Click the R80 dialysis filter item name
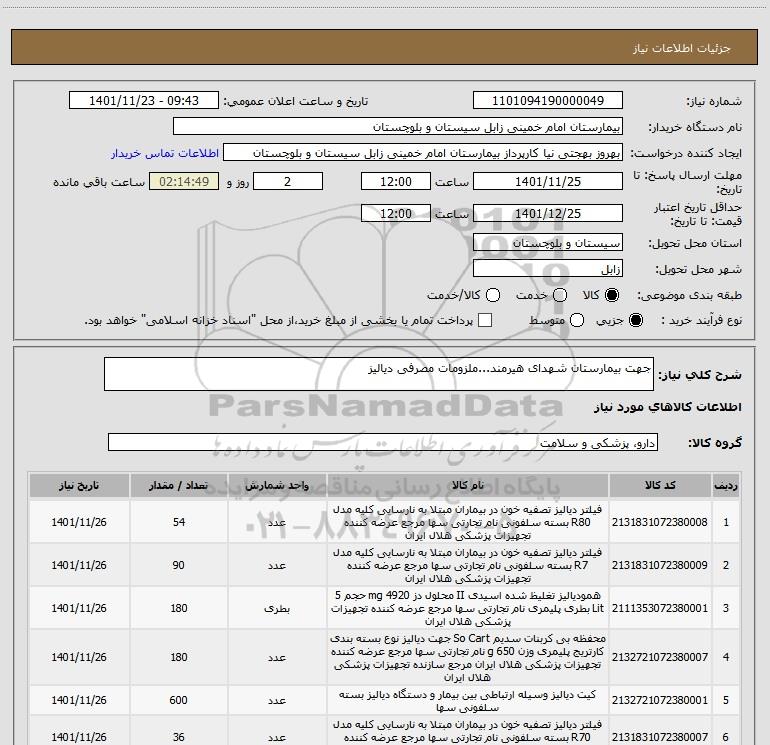This screenshot has height=745, width=770. [468, 522]
